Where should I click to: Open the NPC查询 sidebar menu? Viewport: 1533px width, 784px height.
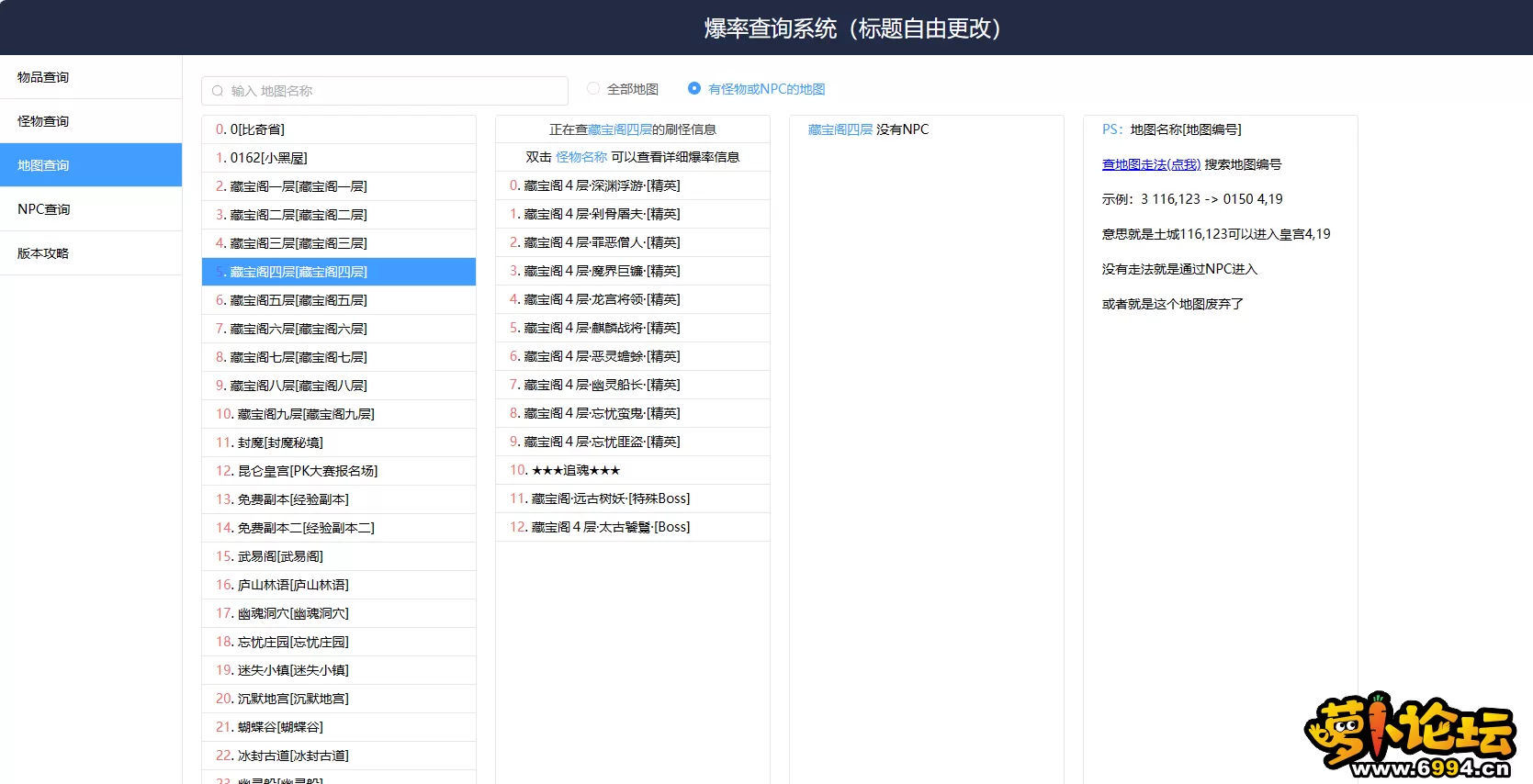(91, 209)
